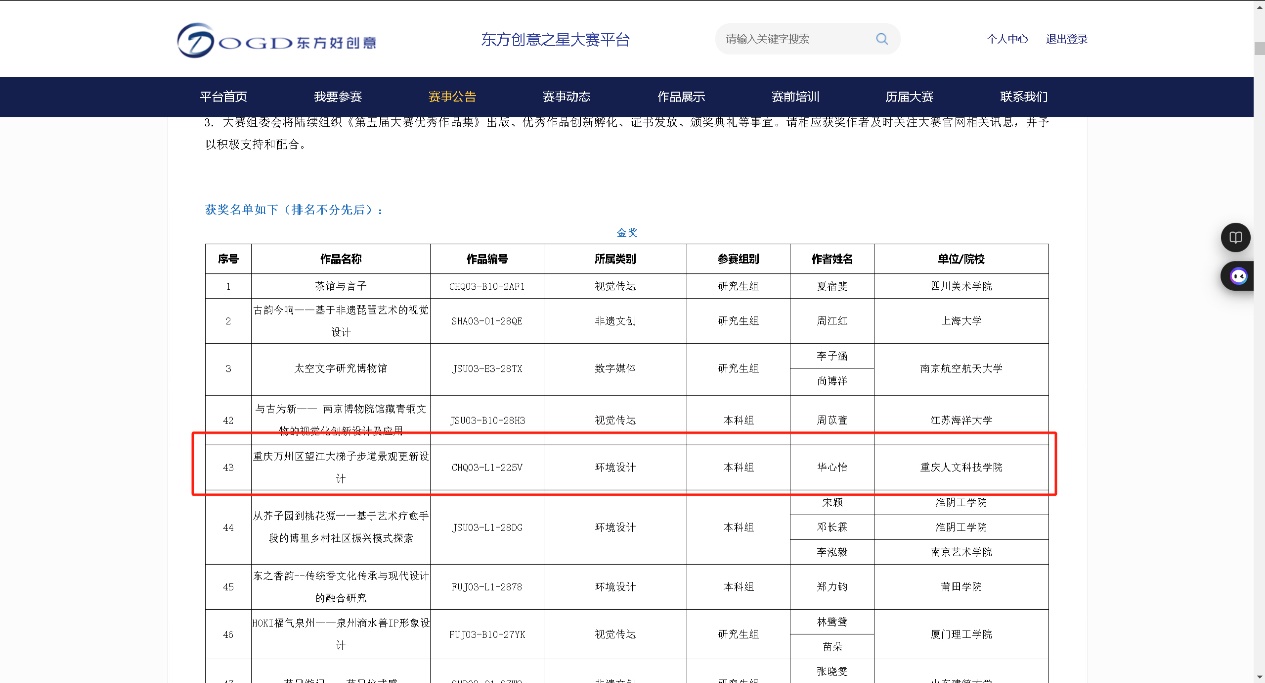
Task: Open 赛事动态 navigation item
Action: tap(566, 97)
